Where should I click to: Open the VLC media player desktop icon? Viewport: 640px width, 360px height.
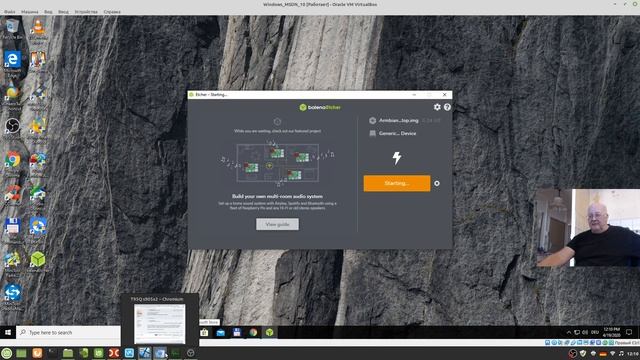(x=38, y=27)
